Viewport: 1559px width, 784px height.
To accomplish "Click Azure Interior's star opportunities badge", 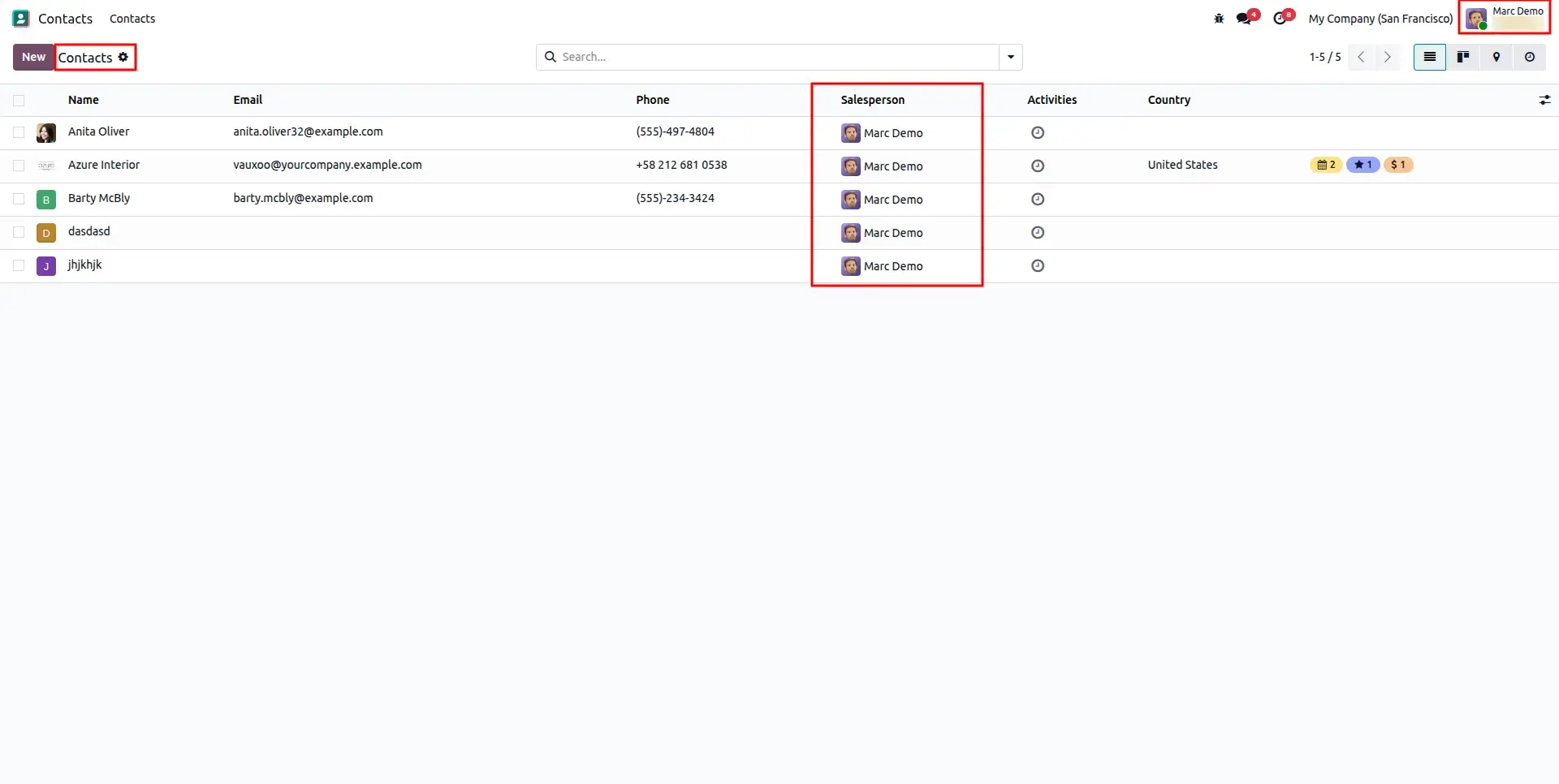I will click(1363, 165).
